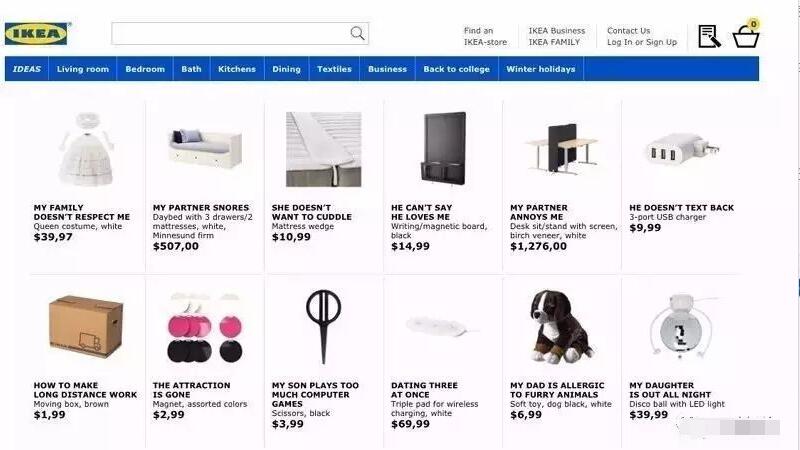Open the Contact Us link
Viewport: 800px width, 450px height.
coord(629,31)
